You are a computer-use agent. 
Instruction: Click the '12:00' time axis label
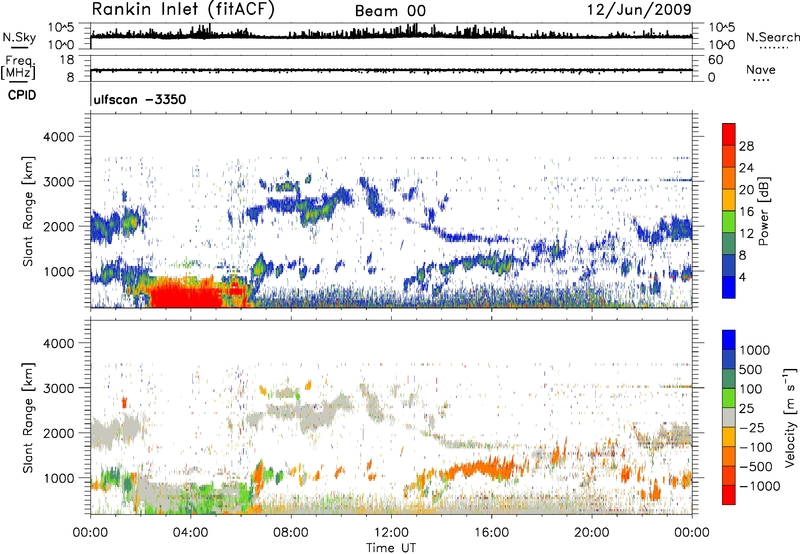coord(391,533)
